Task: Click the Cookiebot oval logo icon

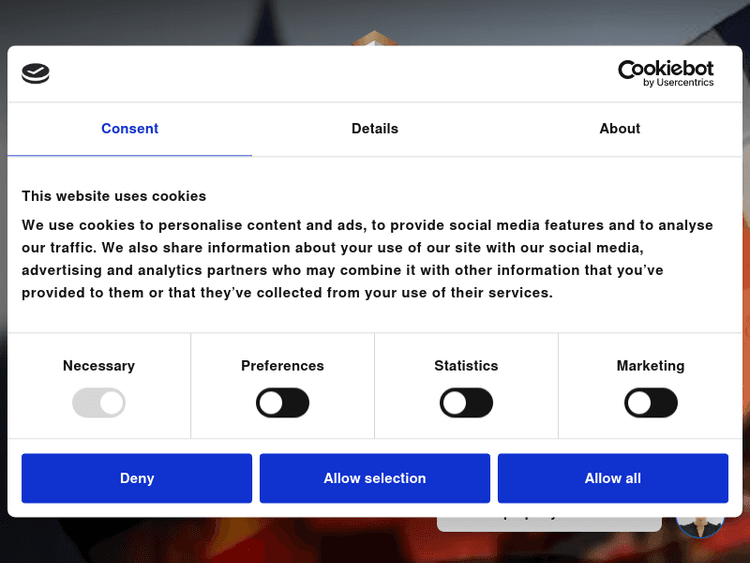Action: pyautogui.click(x=35, y=73)
